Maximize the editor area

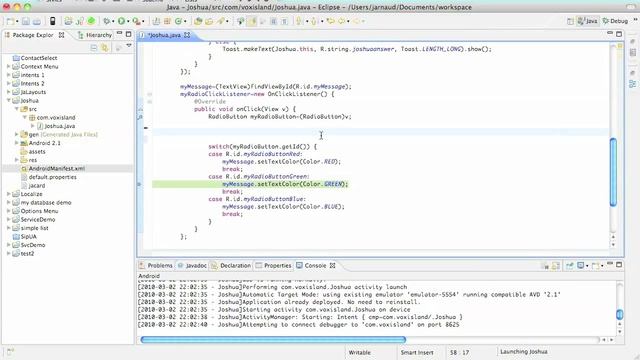pyautogui.click(x=619, y=34)
